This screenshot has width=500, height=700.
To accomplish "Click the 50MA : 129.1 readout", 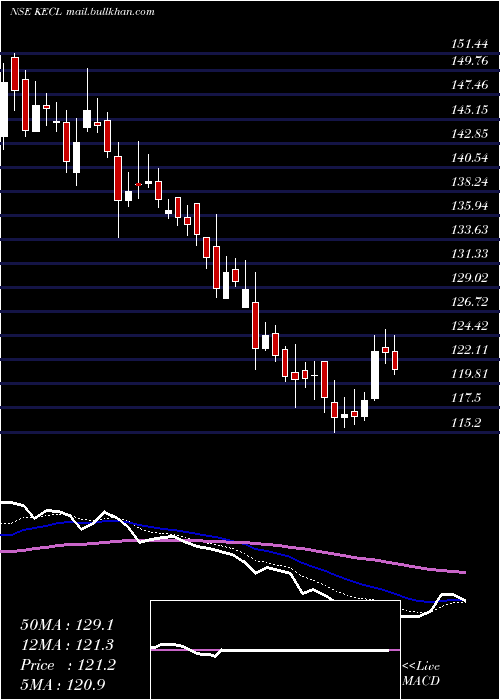I will pyautogui.click(x=67, y=625).
